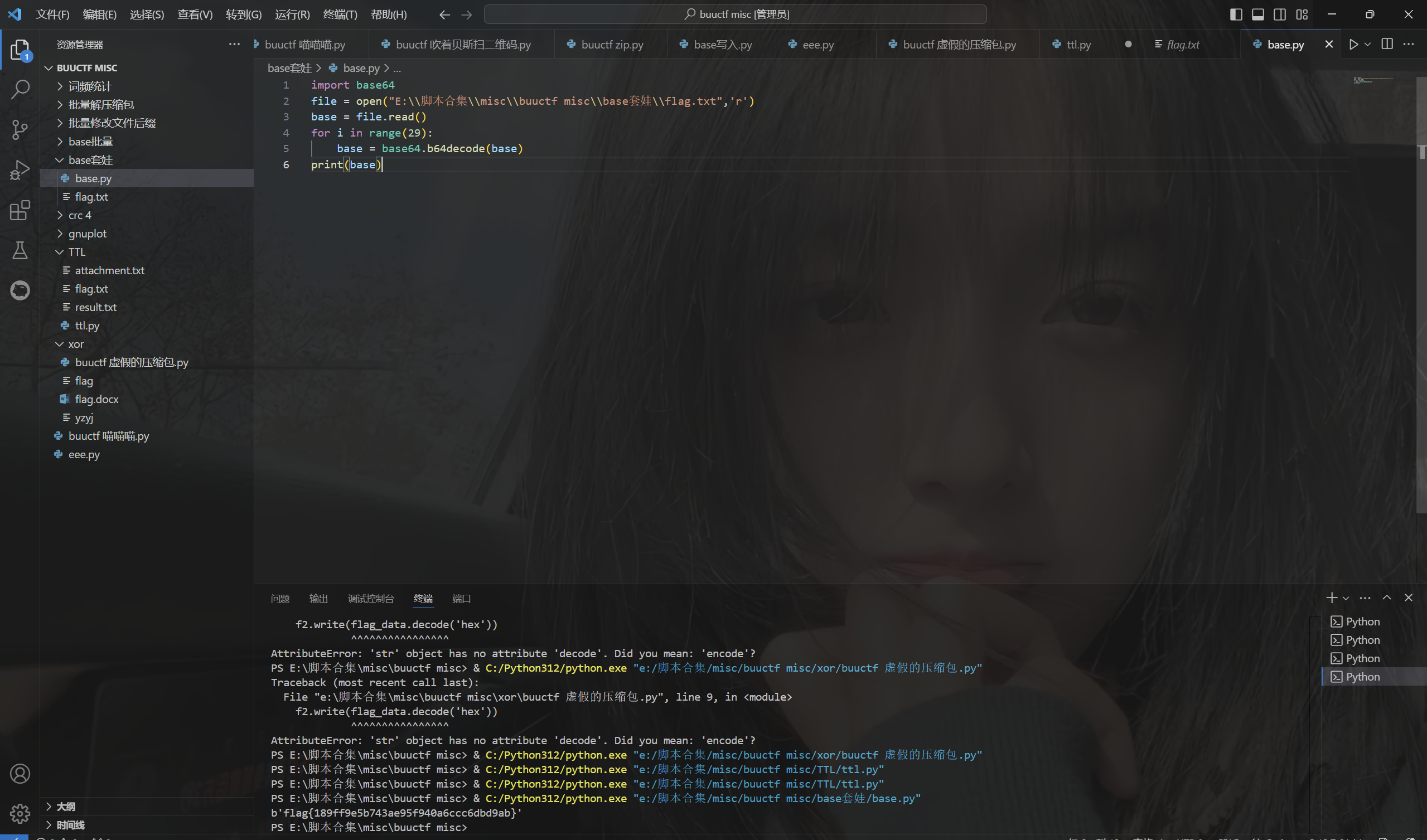
Task: Open the Explorer view in activity bar
Action: tap(20, 50)
